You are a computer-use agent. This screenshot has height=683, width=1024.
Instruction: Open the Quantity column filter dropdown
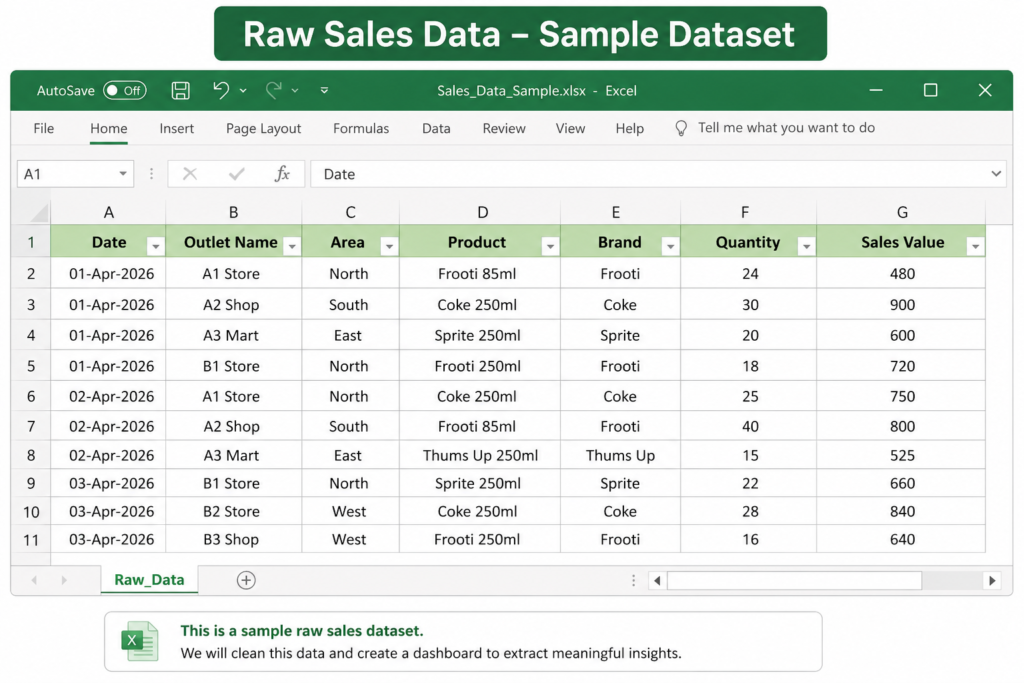click(x=807, y=246)
